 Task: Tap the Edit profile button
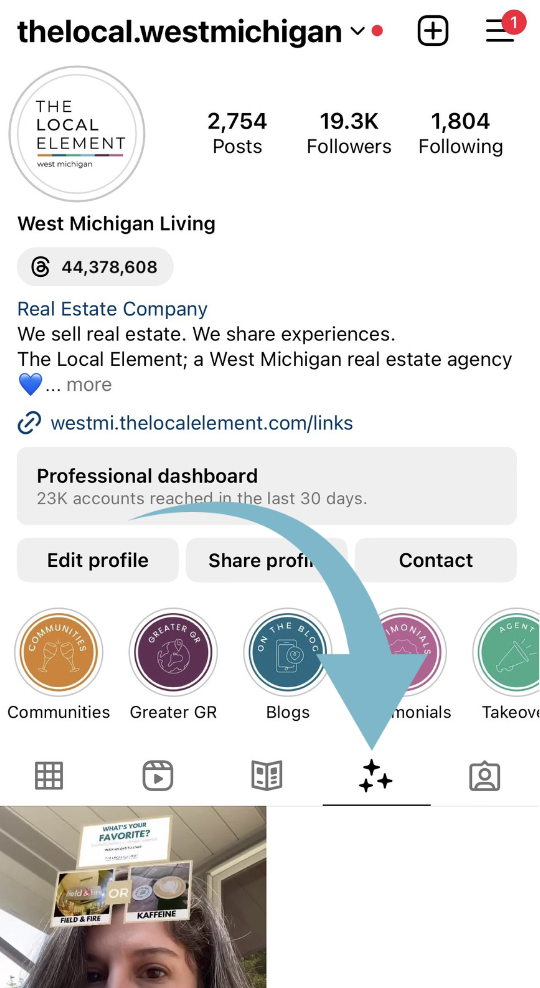[x=98, y=560]
